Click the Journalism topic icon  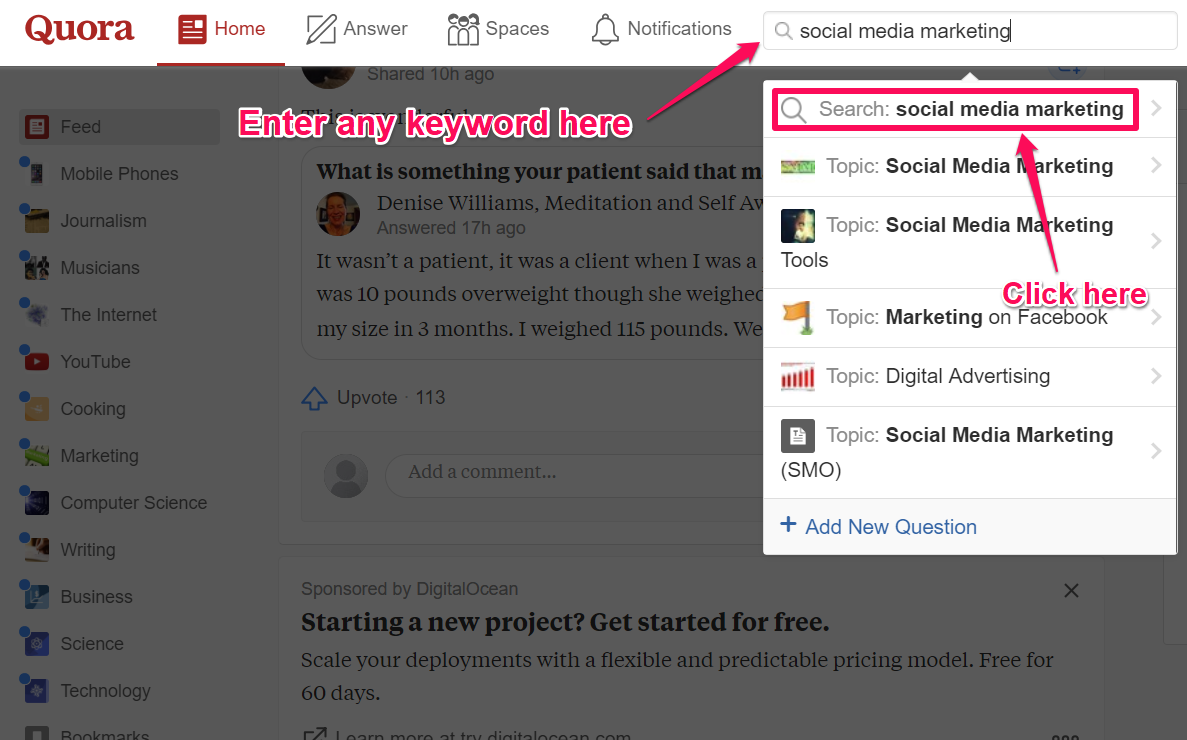tap(36, 221)
